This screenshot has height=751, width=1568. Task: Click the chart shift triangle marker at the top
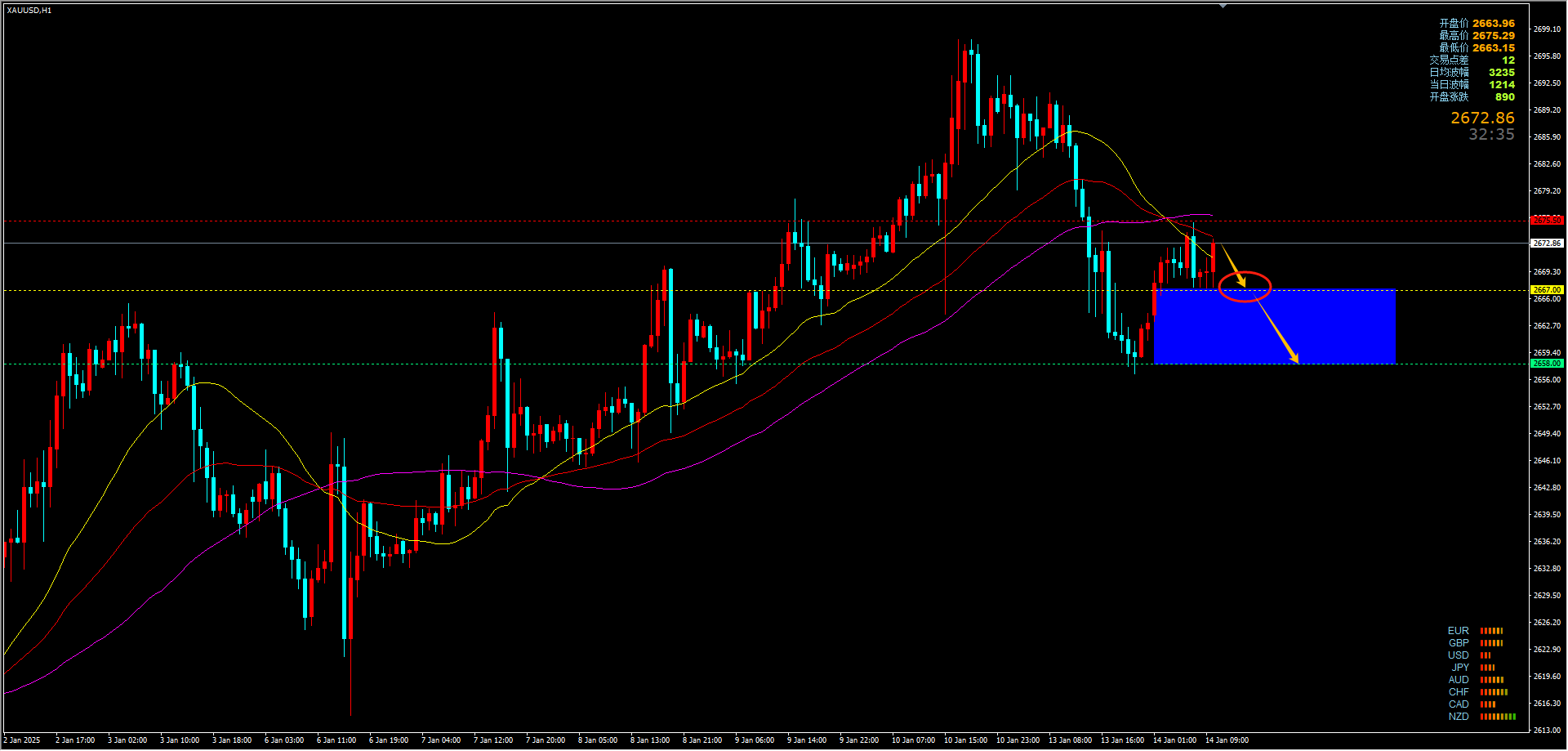[1223, 6]
